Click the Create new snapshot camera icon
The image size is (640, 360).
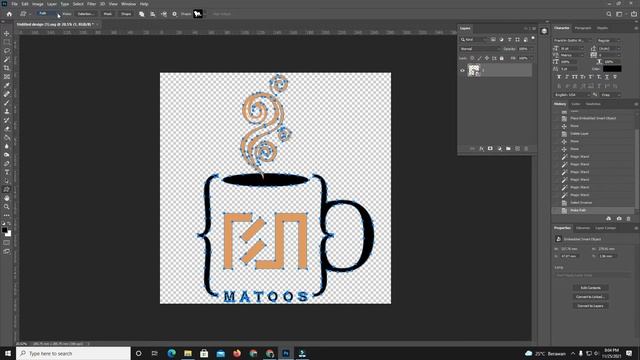[619, 219]
